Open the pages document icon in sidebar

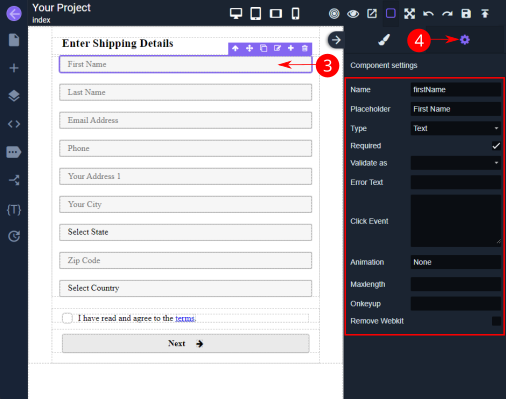point(14,40)
